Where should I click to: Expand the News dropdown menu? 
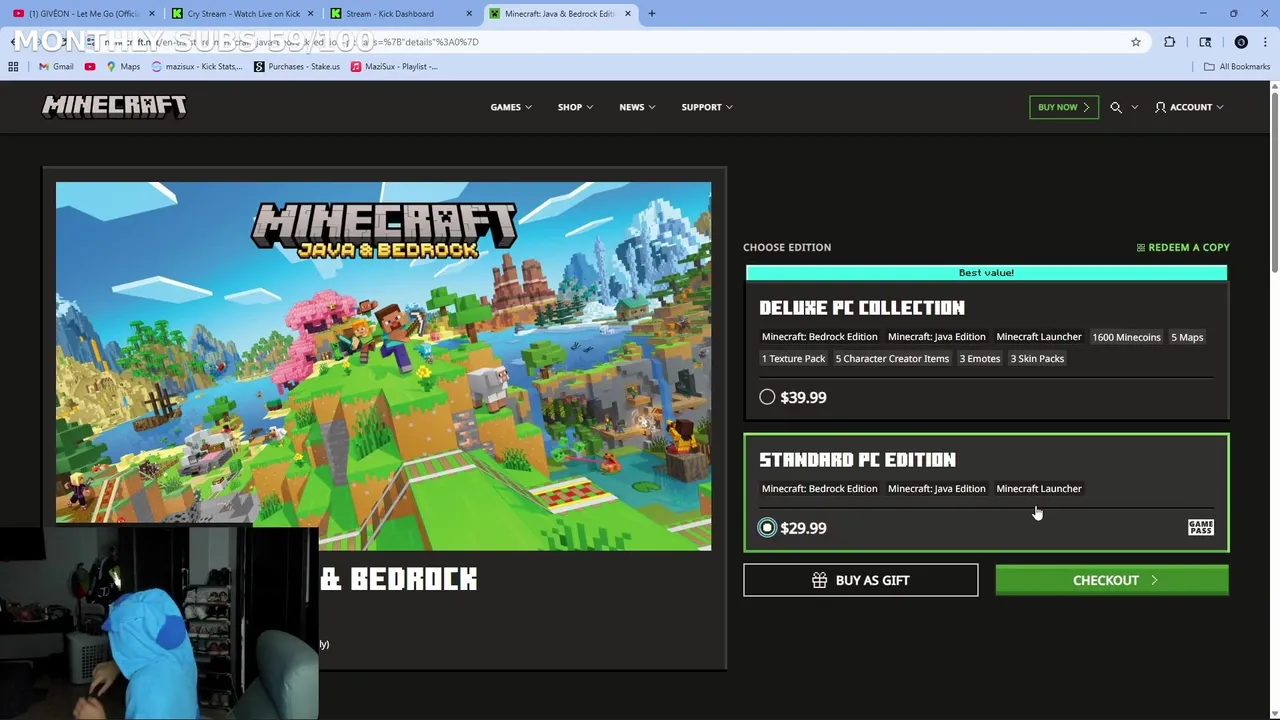(637, 107)
